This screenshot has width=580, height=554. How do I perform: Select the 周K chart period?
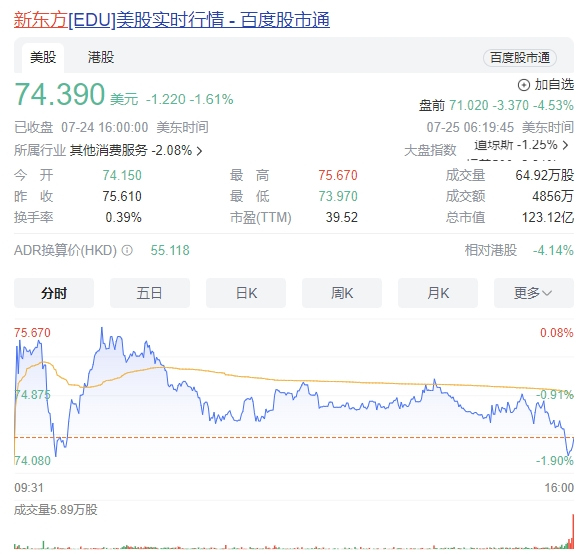pos(342,293)
